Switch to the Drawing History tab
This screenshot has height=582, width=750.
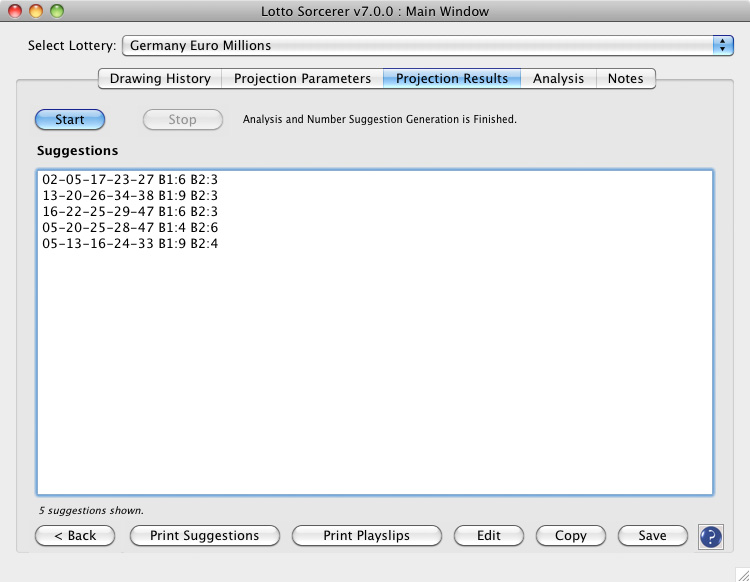(x=160, y=78)
